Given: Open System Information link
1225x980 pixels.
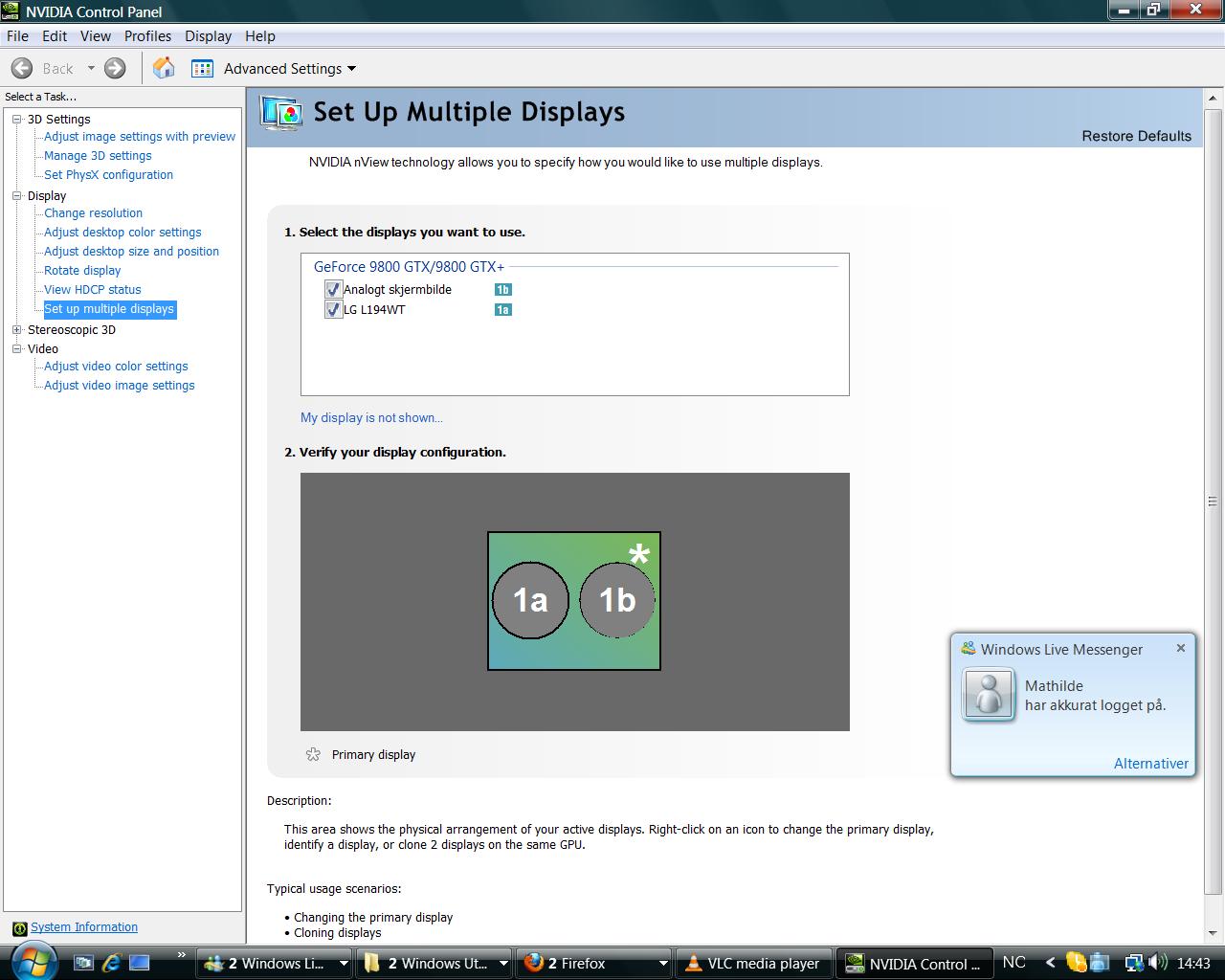Looking at the screenshot, I should (84, 926).
